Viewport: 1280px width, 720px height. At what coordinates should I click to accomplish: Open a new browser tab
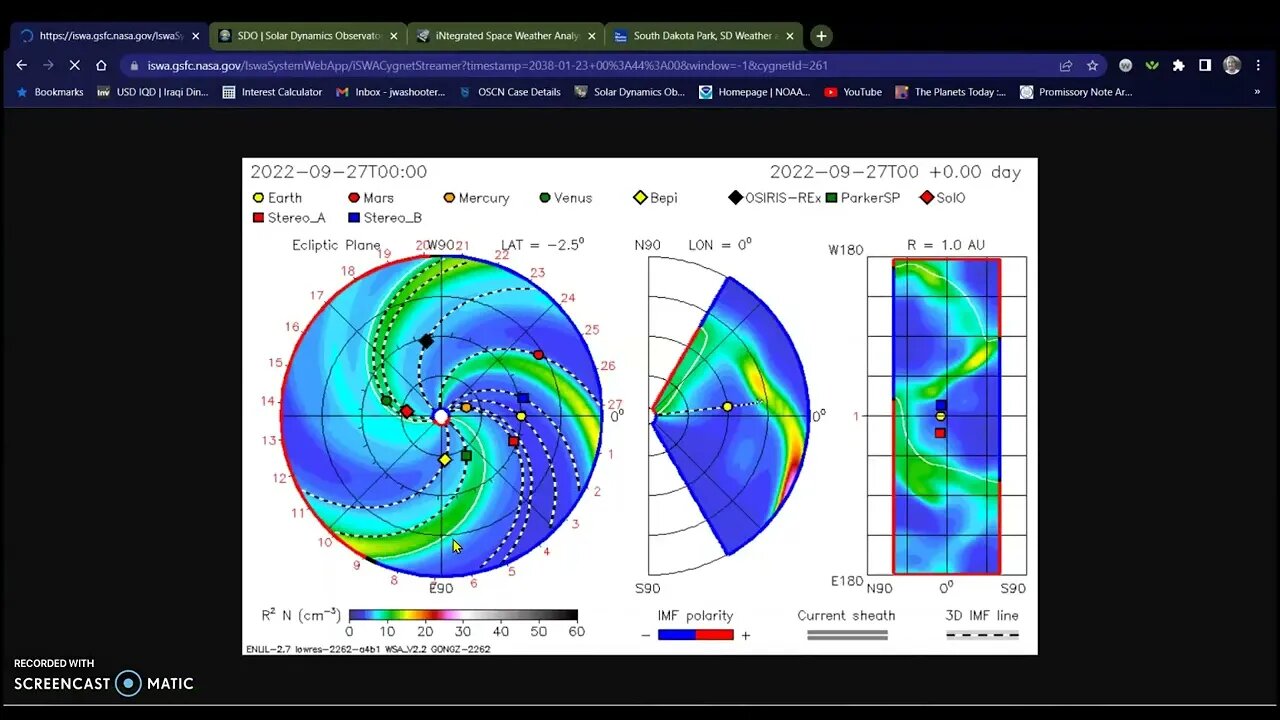point(821,36)
